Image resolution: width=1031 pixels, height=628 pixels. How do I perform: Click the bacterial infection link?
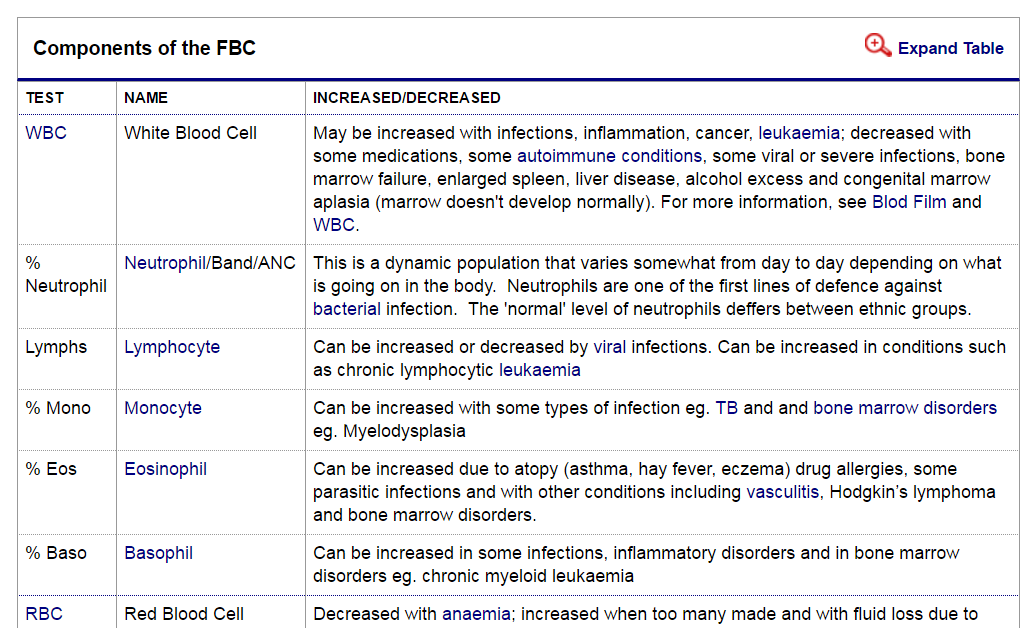click(346, 309)
